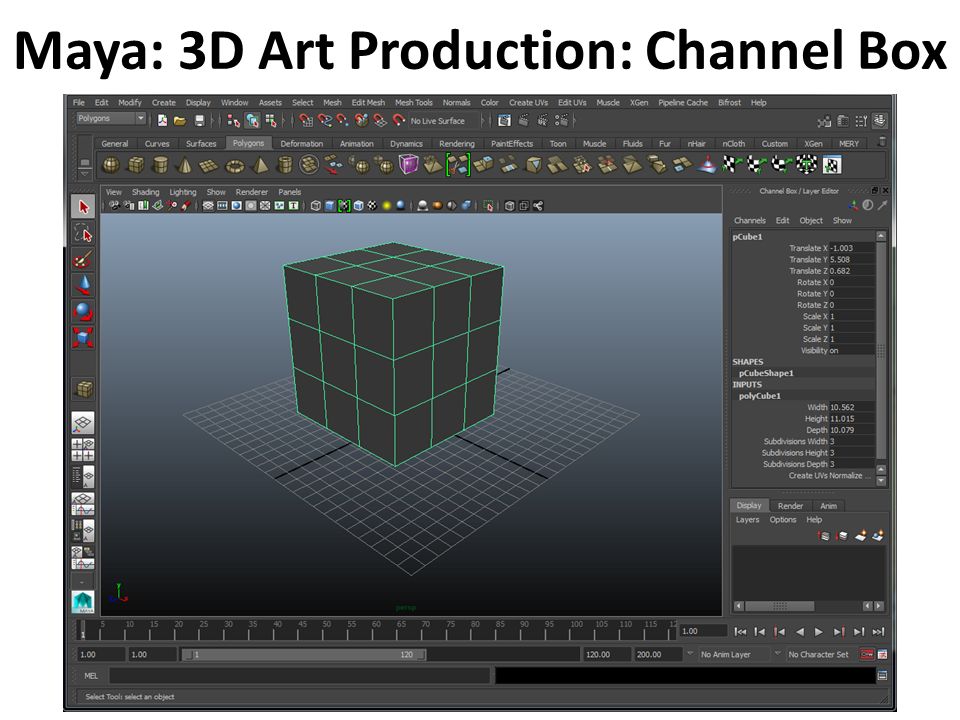Click the purple cube shelf icon
Viewport: 960px width, 720px height.
click(x=408, y=165)
